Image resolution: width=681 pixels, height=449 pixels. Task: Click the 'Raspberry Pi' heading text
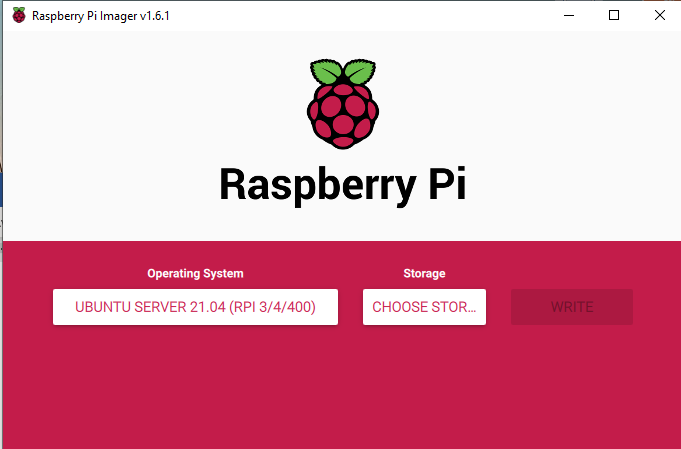click(343, 185)
